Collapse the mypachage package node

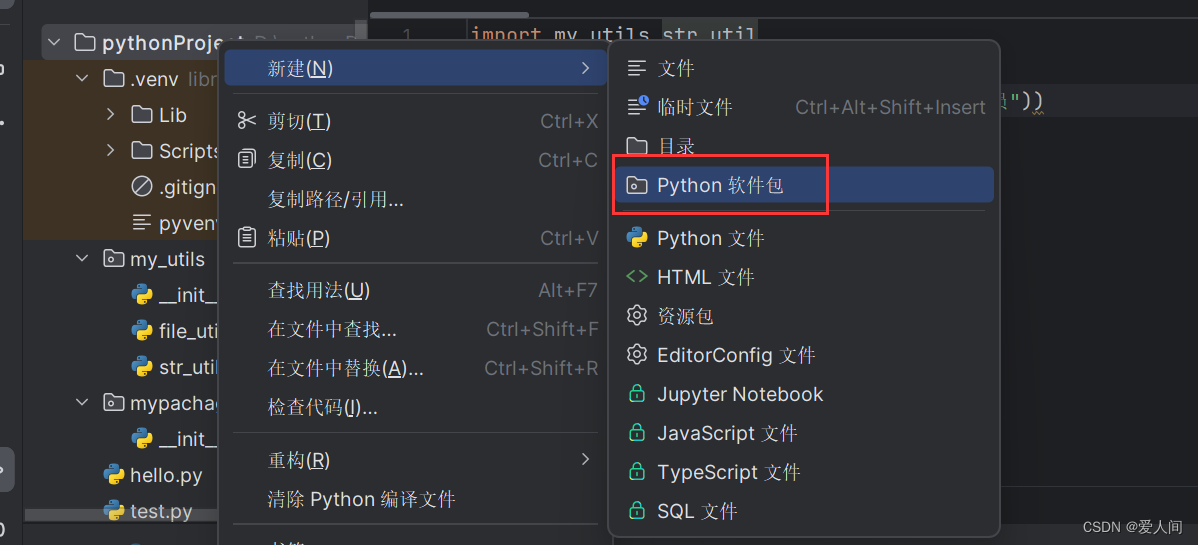(x=82, y=402)
